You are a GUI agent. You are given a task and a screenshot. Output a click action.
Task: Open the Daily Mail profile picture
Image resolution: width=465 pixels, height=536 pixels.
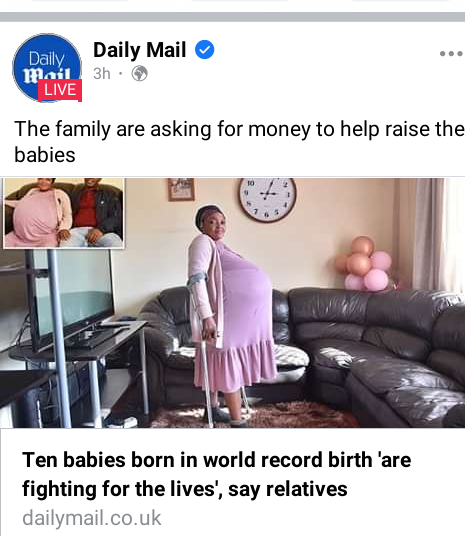click(x=47, y=68)
